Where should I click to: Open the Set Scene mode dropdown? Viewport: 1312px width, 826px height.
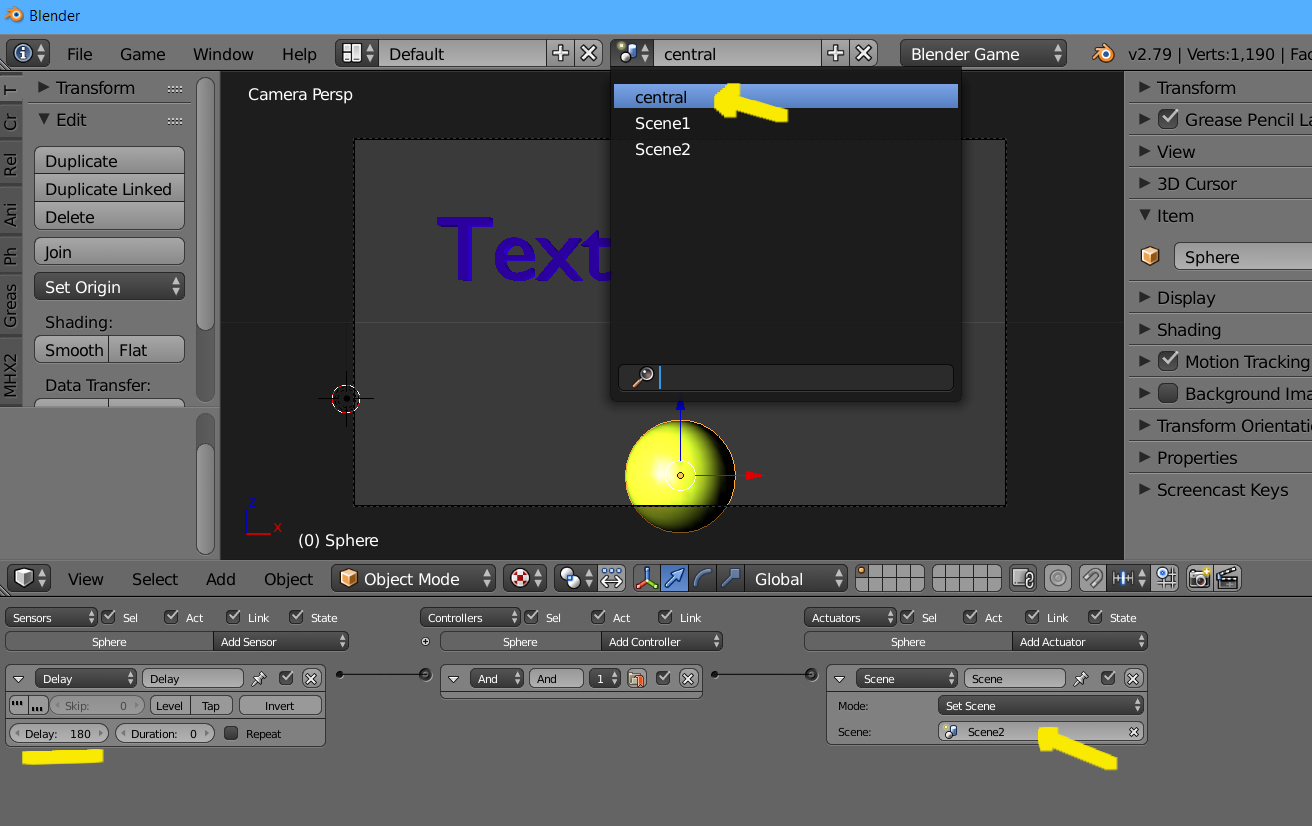pyautogui.click(x=1040, y=705)
